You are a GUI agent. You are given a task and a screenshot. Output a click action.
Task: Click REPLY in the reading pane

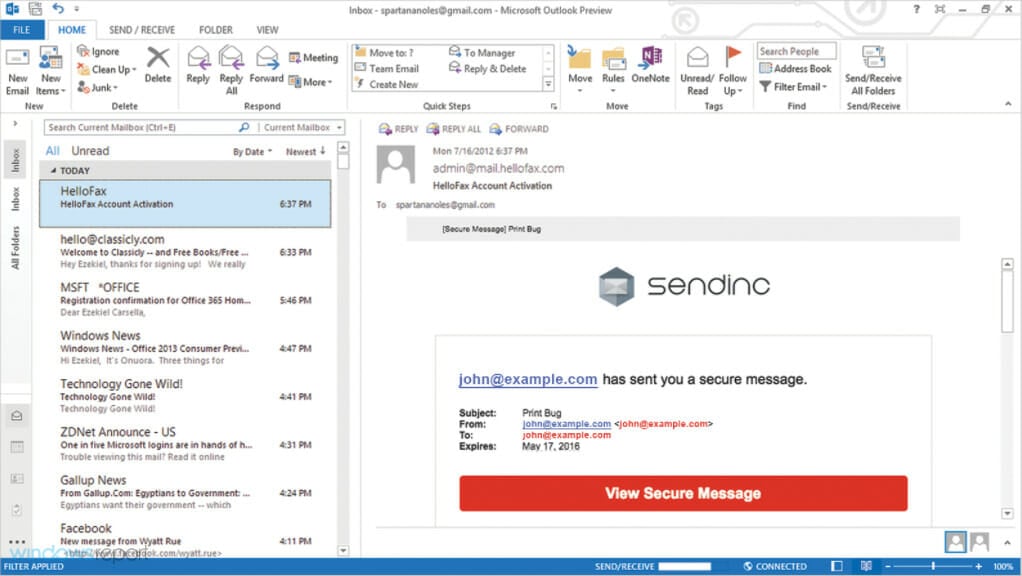[x=398, y=129]
